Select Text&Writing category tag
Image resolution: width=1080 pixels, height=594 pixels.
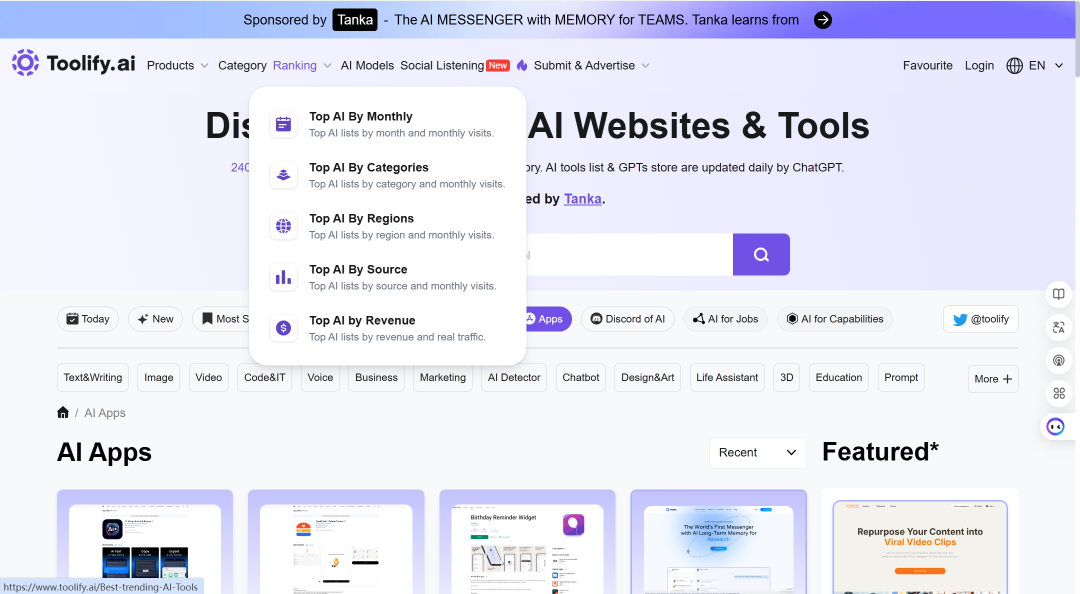[x=93, y=378]
